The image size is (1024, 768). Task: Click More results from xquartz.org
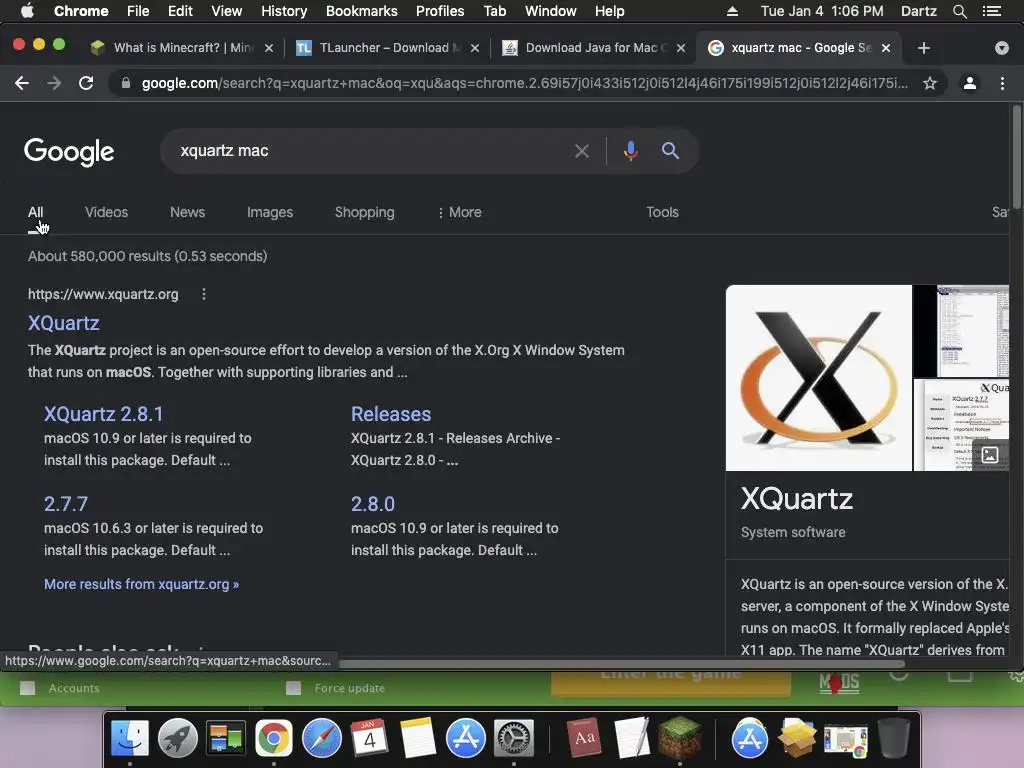click(141, 584)
